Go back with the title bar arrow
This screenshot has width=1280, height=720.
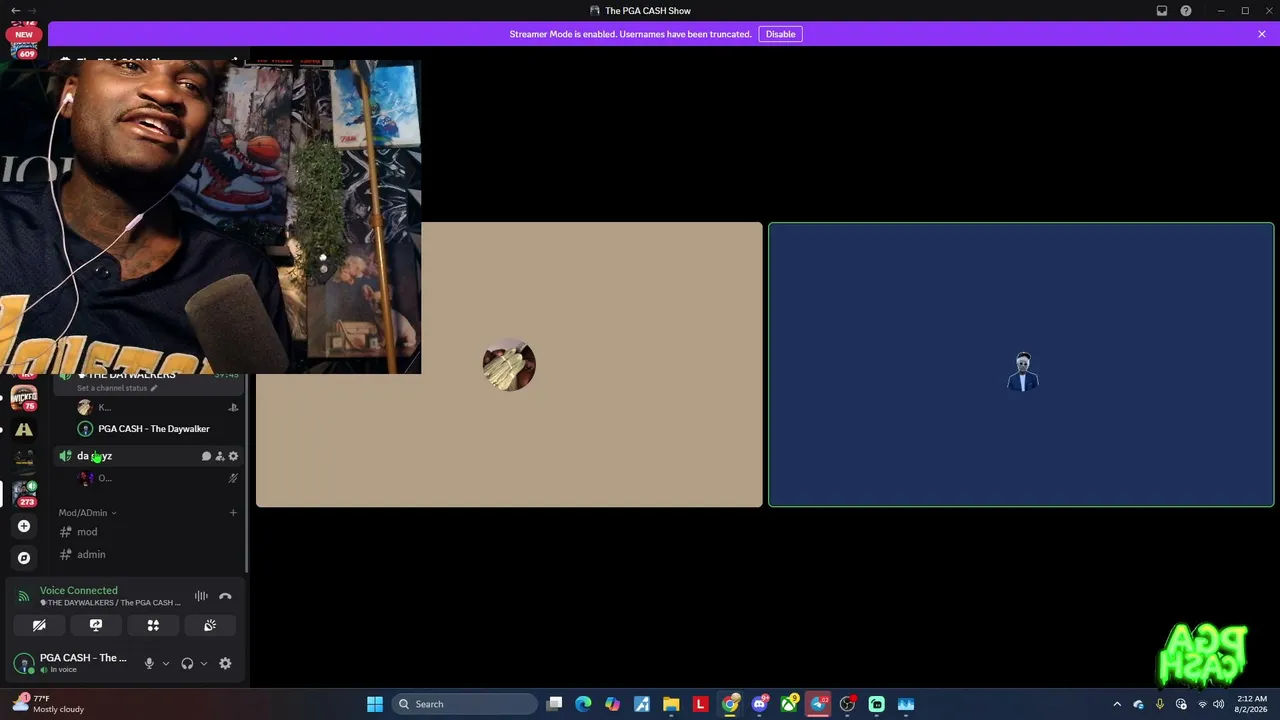[15, 11]
